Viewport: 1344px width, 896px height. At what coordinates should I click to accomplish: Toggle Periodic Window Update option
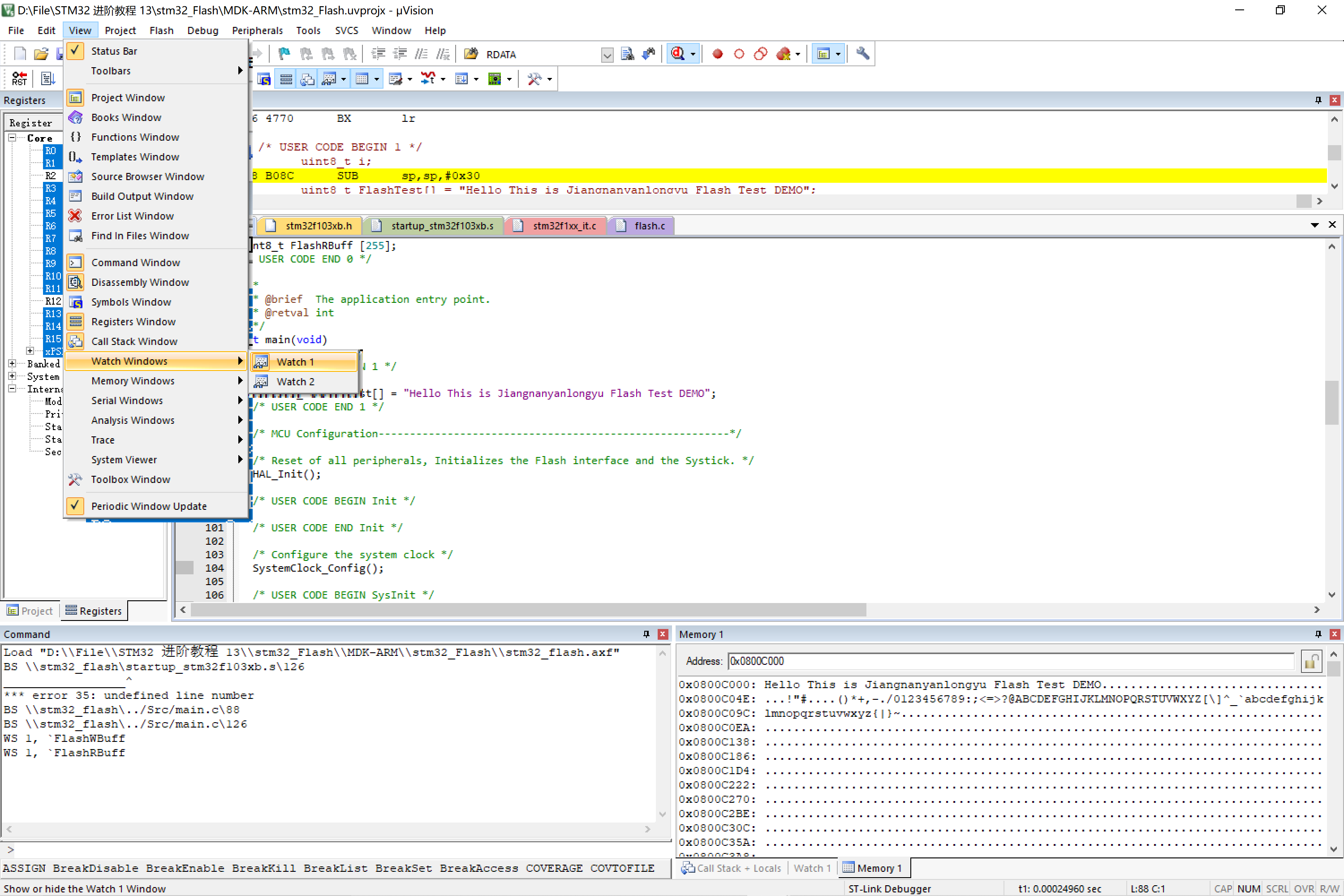tap(149, 506)
